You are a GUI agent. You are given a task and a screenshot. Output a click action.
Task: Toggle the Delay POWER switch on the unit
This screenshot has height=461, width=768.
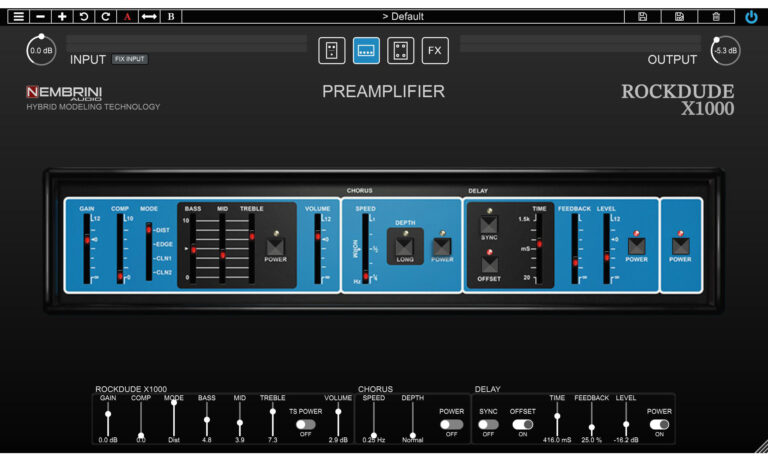pyautogui.click(x=636, y=246)
